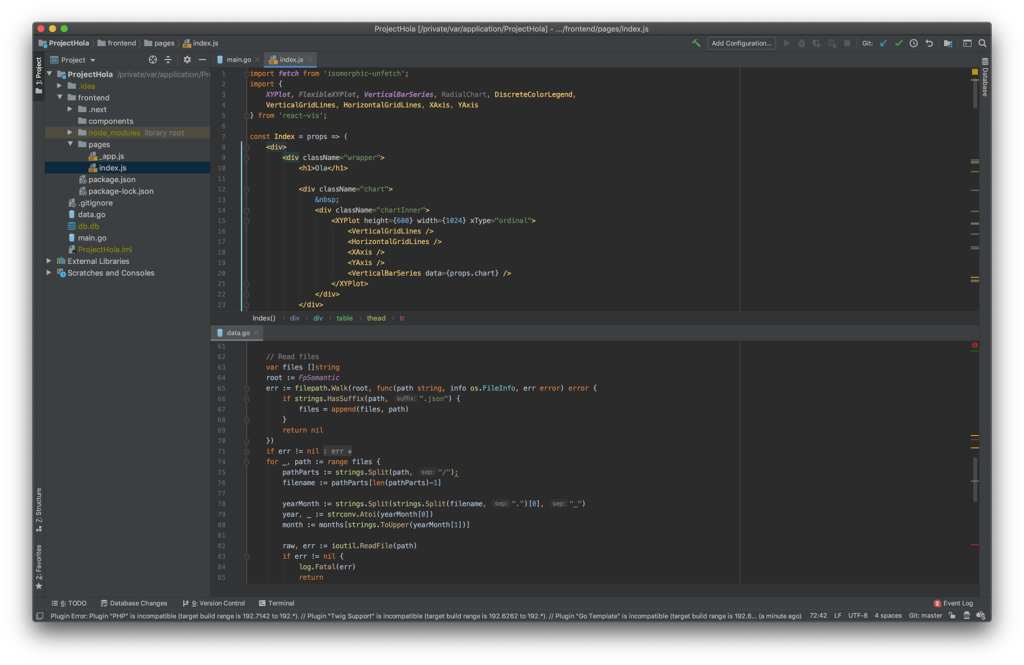
Task: Open the Git Show History clock icon
Action: 914,43
